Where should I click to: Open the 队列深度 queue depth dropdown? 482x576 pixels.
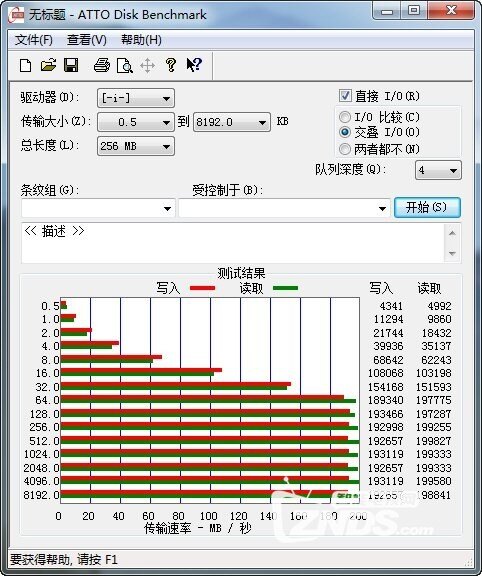438,170
